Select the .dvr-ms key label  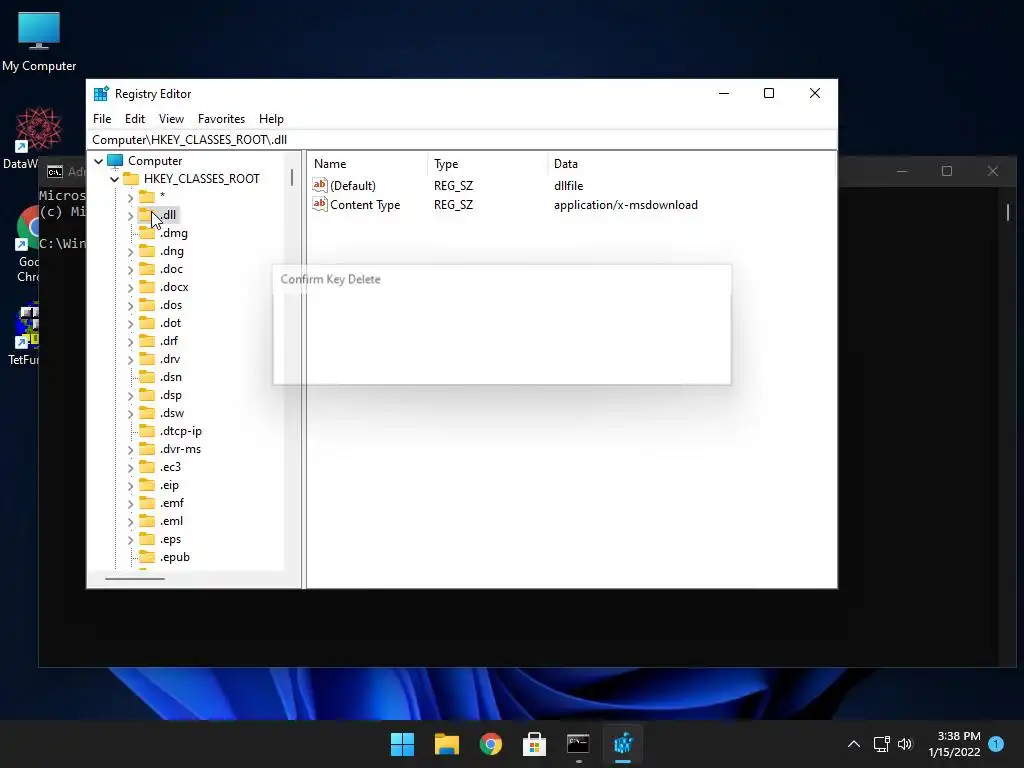pyautogui.click(x=180, y=449)
